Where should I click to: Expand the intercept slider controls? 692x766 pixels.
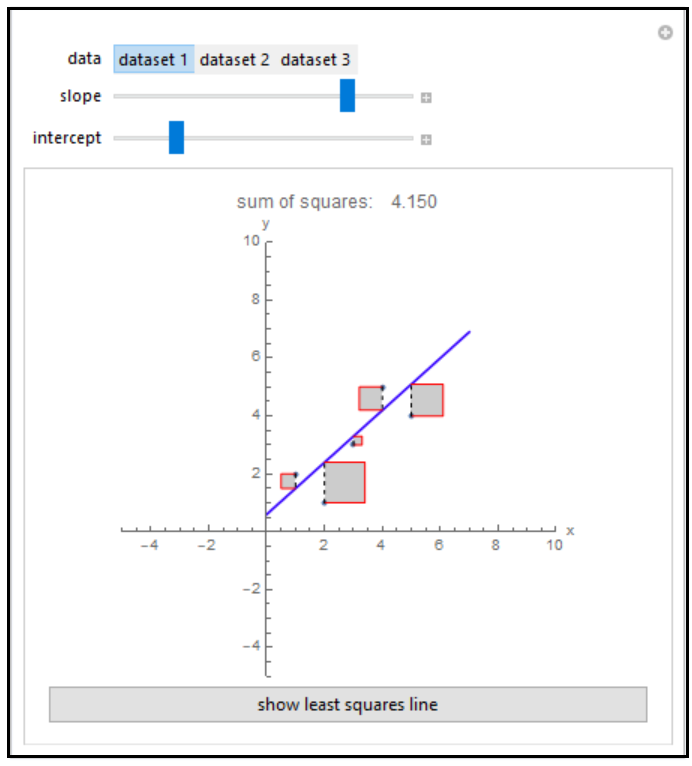pos(425,140)
